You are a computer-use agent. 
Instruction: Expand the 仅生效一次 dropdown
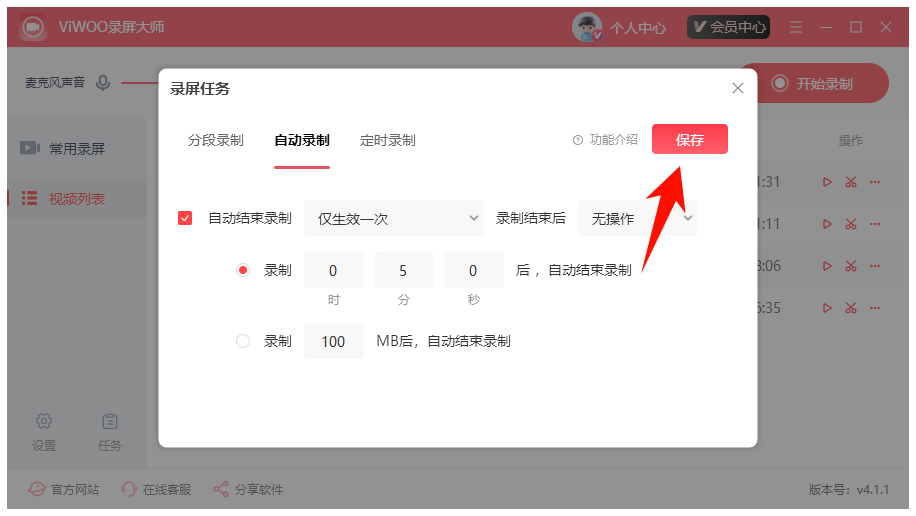(x=394, y=219)
